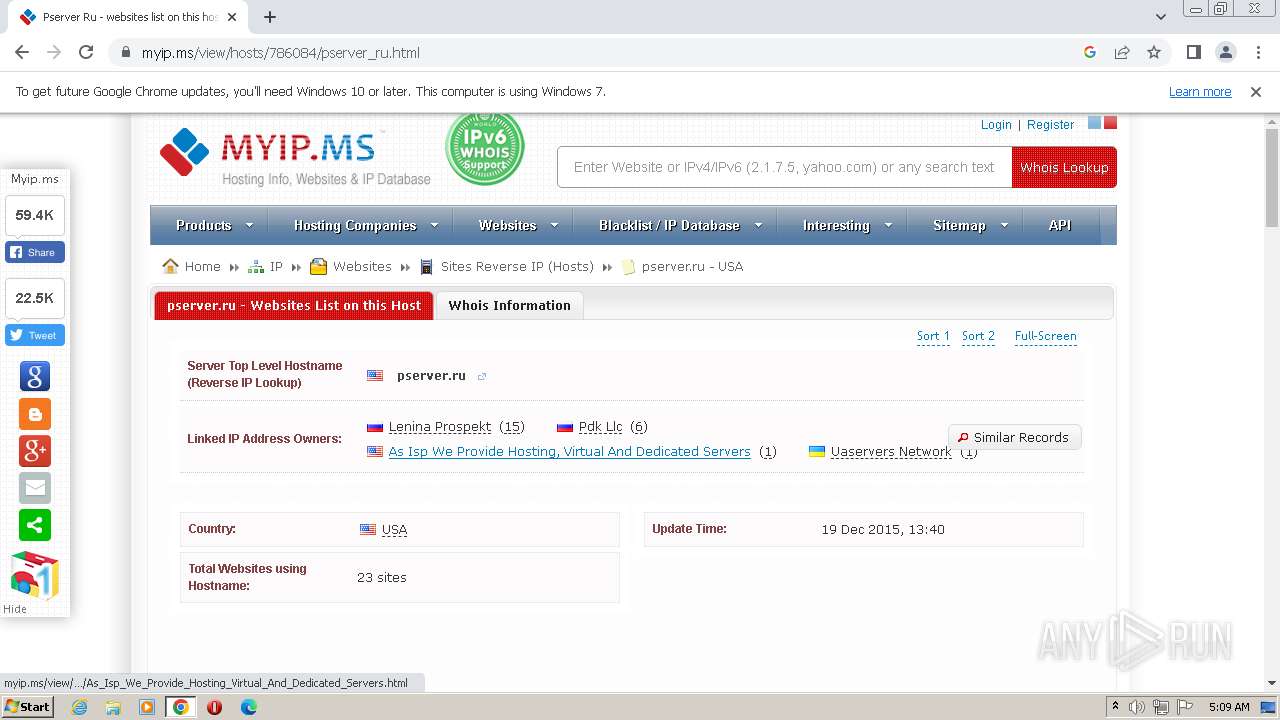Expand the Blacklist / IP Database menu
Screen dimensions: 1280x720
(x=680, y=225)
